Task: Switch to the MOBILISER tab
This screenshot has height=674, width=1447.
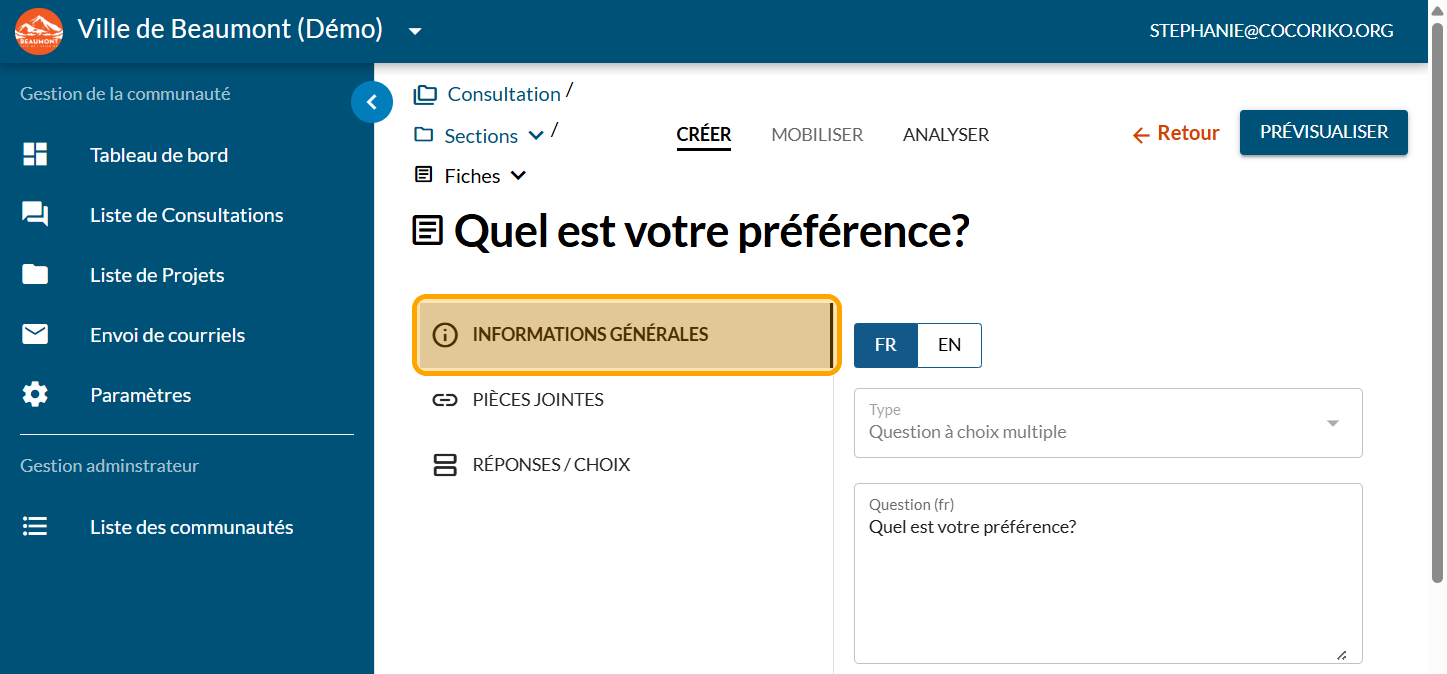Action: (x=817, y=135)
